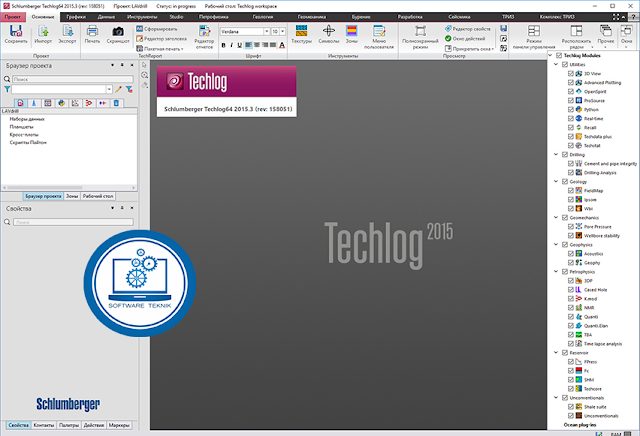Click Python tab icon in project browser
Screen dimensions: 640x436
tap(62, 103)
